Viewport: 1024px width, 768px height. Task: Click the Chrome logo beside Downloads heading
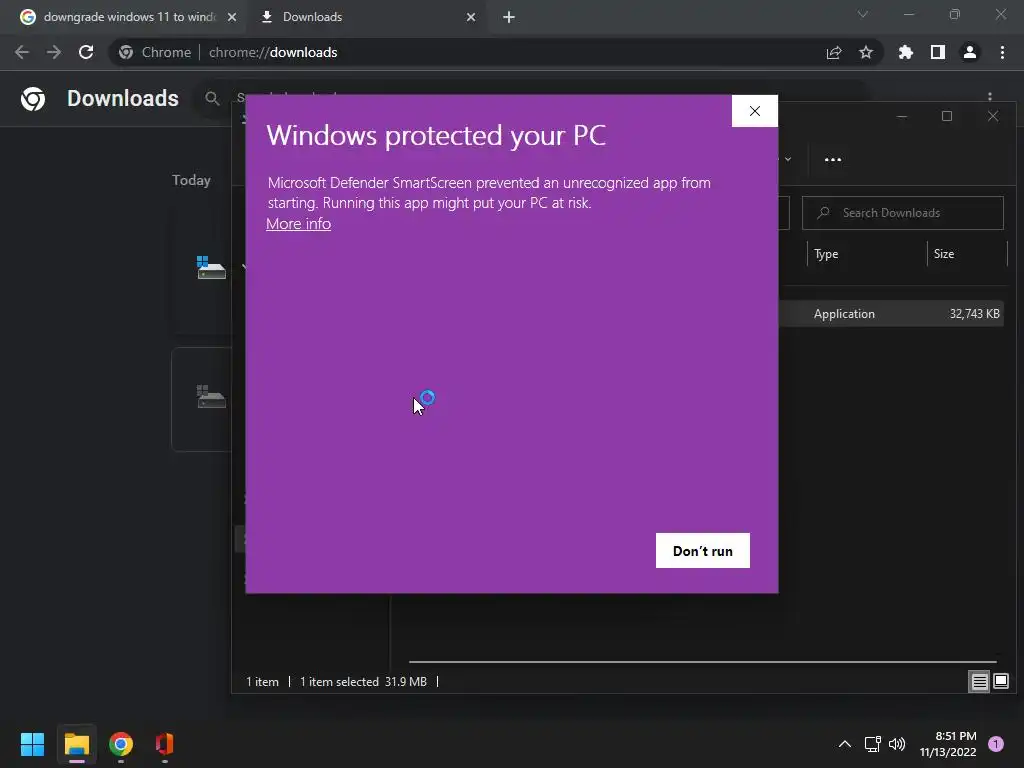pos(33,99)
